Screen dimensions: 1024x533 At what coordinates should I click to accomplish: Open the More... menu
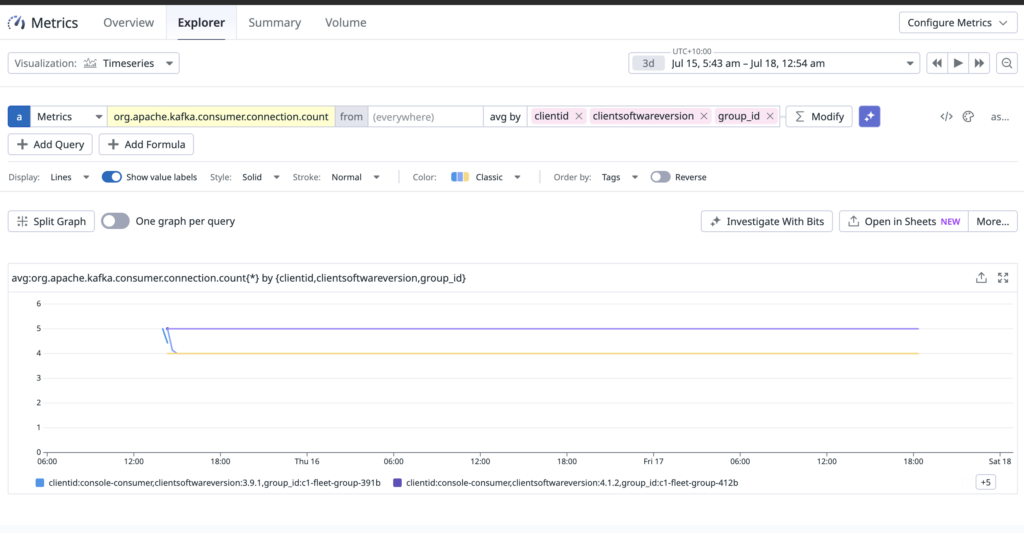tap(993, 221)
